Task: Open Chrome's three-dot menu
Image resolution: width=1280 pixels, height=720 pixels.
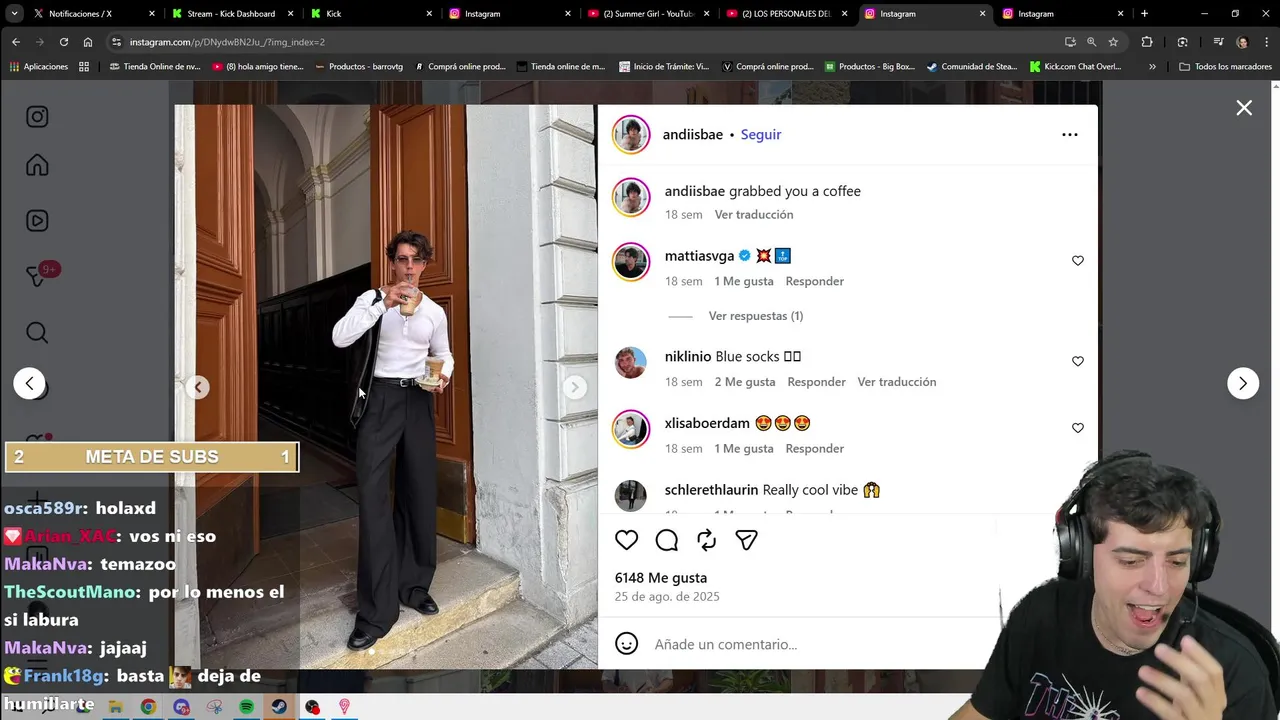Action: coord(1266,42)
